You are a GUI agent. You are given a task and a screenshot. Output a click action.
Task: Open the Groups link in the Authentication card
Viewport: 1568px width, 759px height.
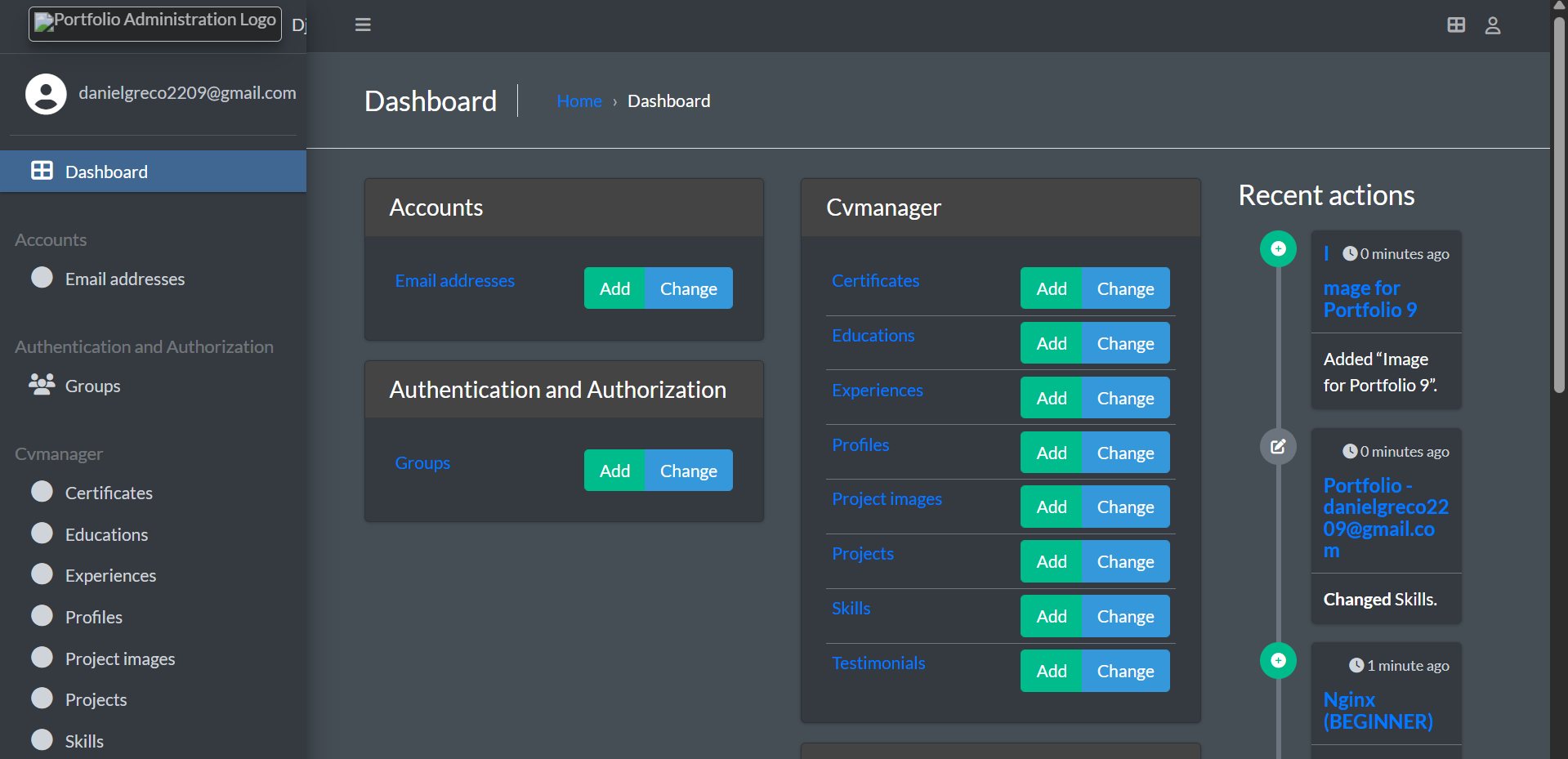click(x=422, y=462)
